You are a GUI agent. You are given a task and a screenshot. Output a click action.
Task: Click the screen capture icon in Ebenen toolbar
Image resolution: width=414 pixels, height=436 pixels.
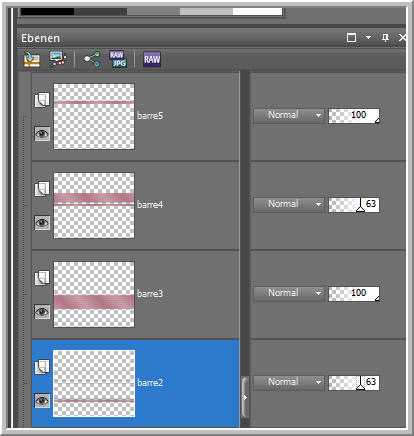57,59
